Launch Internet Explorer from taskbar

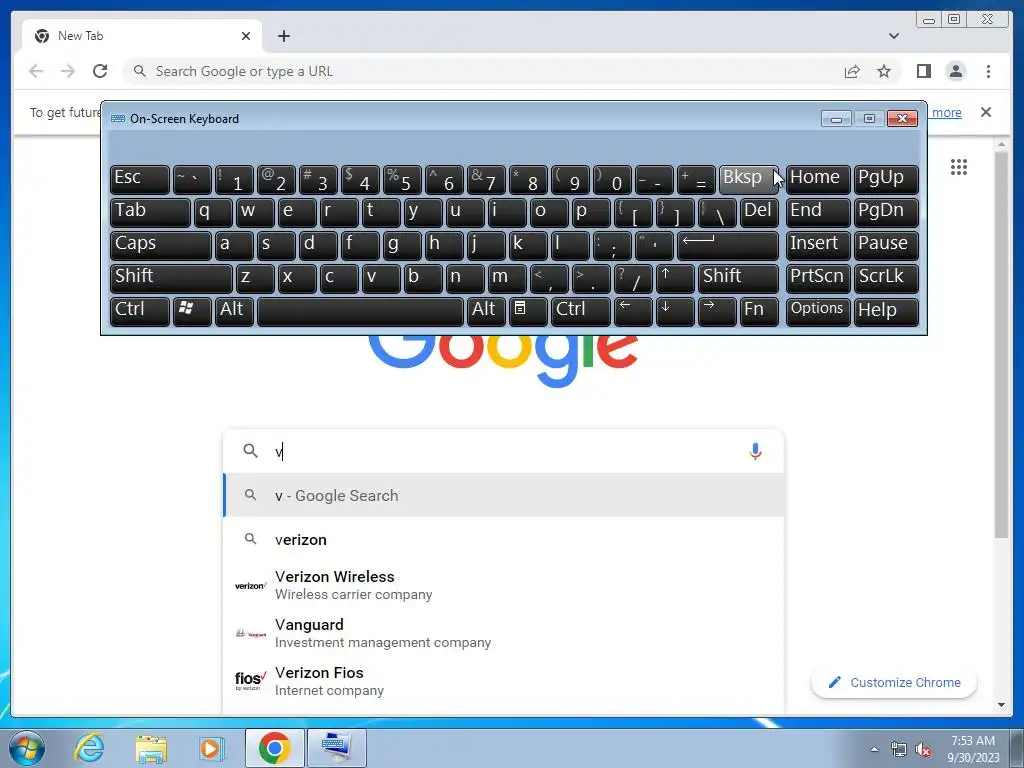coord(89,748)
